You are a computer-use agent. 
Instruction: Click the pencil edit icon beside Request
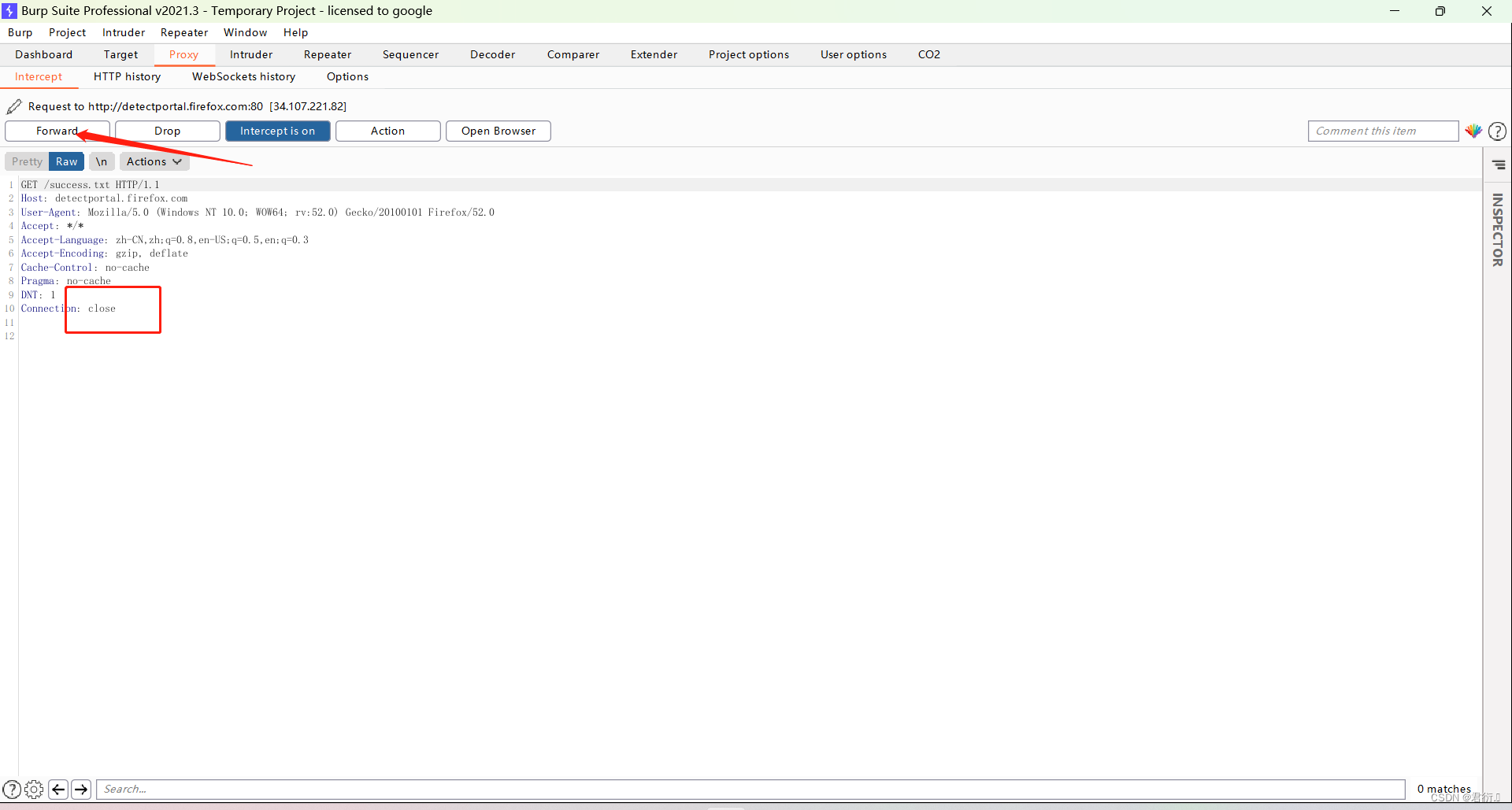tap(14, 106)
